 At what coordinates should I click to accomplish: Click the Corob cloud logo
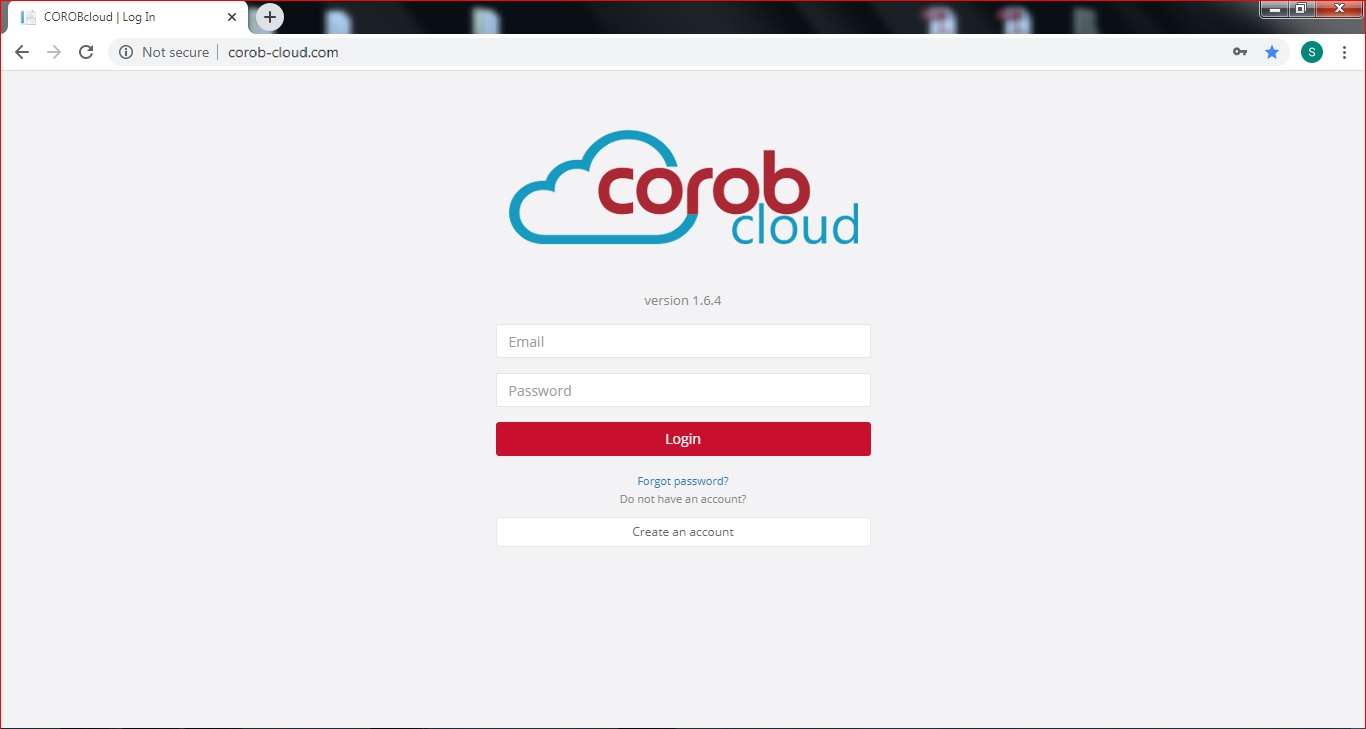(x=683, y=188)
